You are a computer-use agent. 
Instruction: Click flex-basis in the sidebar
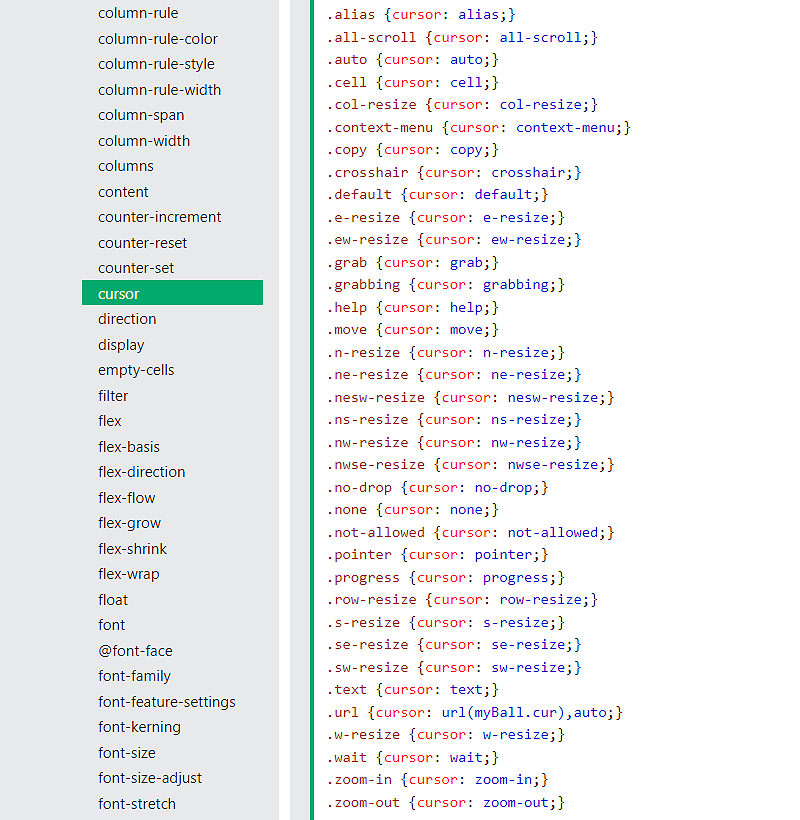click(129, 447)
